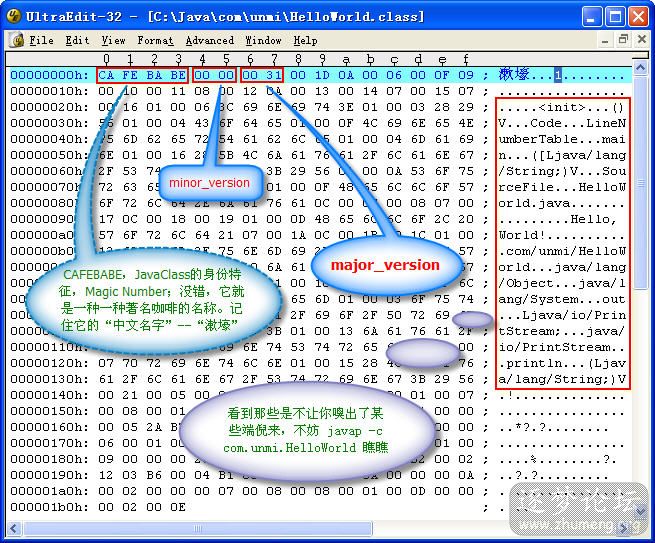Click the offset label 00000020h:
Viewport: 655px width, 543px height.
(x=49, y=107)
